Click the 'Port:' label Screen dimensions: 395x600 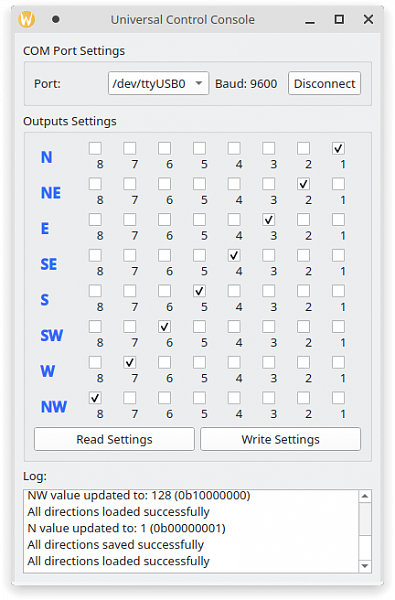[x=47, y=83]
